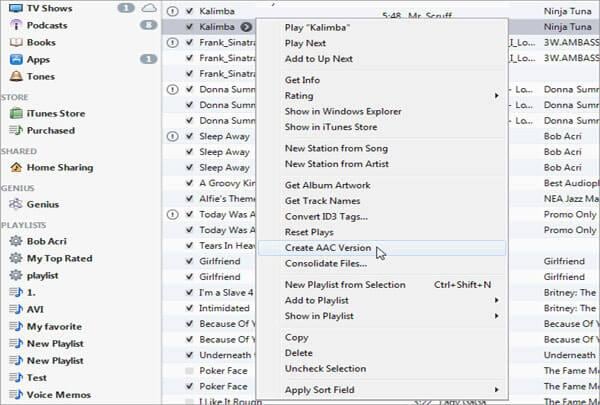This screenshot has width=600, height=405.
Task: Open Home Sharing house icon
Action: click(x=16, y=167)
